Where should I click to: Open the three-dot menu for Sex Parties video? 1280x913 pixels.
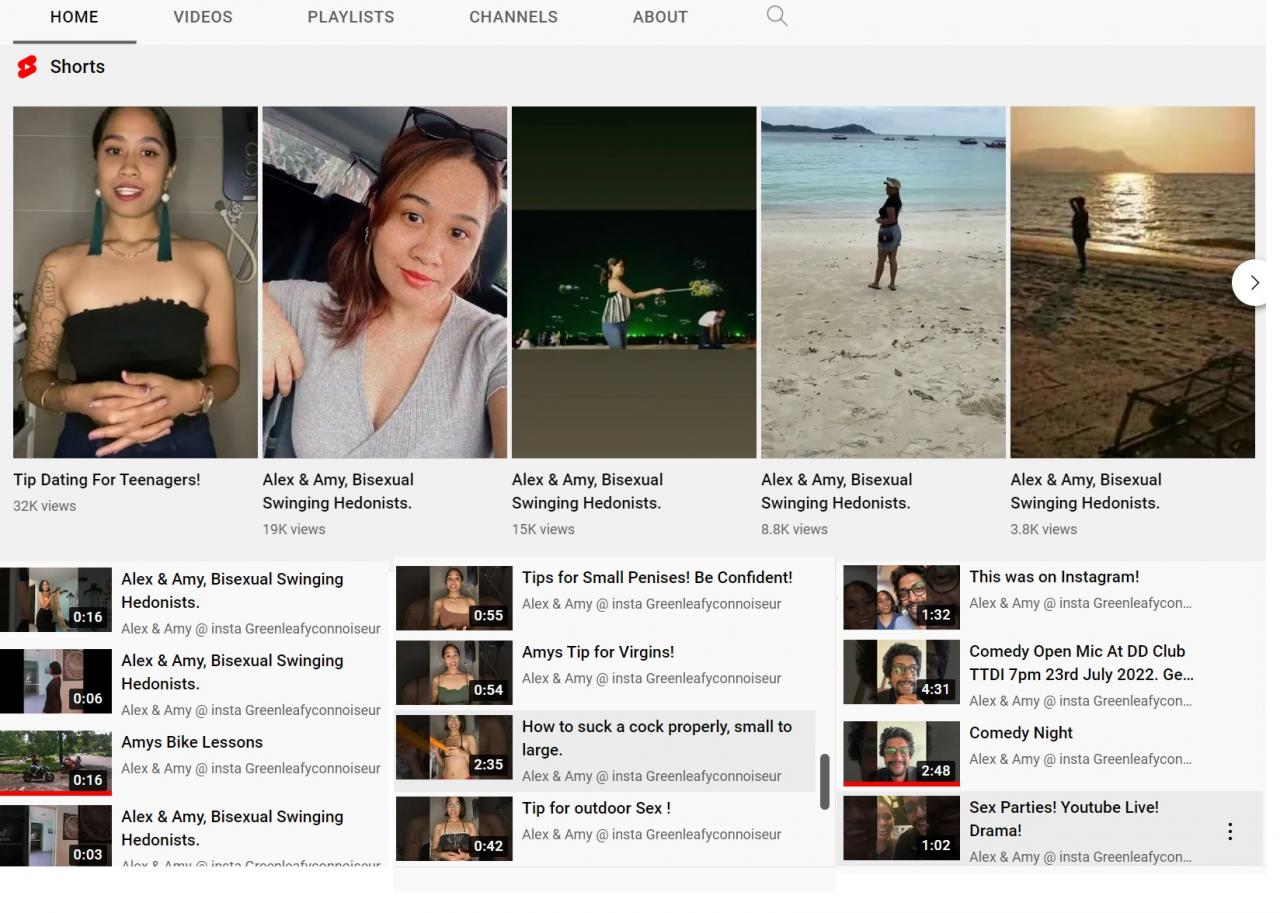[x=1230, y=831]
